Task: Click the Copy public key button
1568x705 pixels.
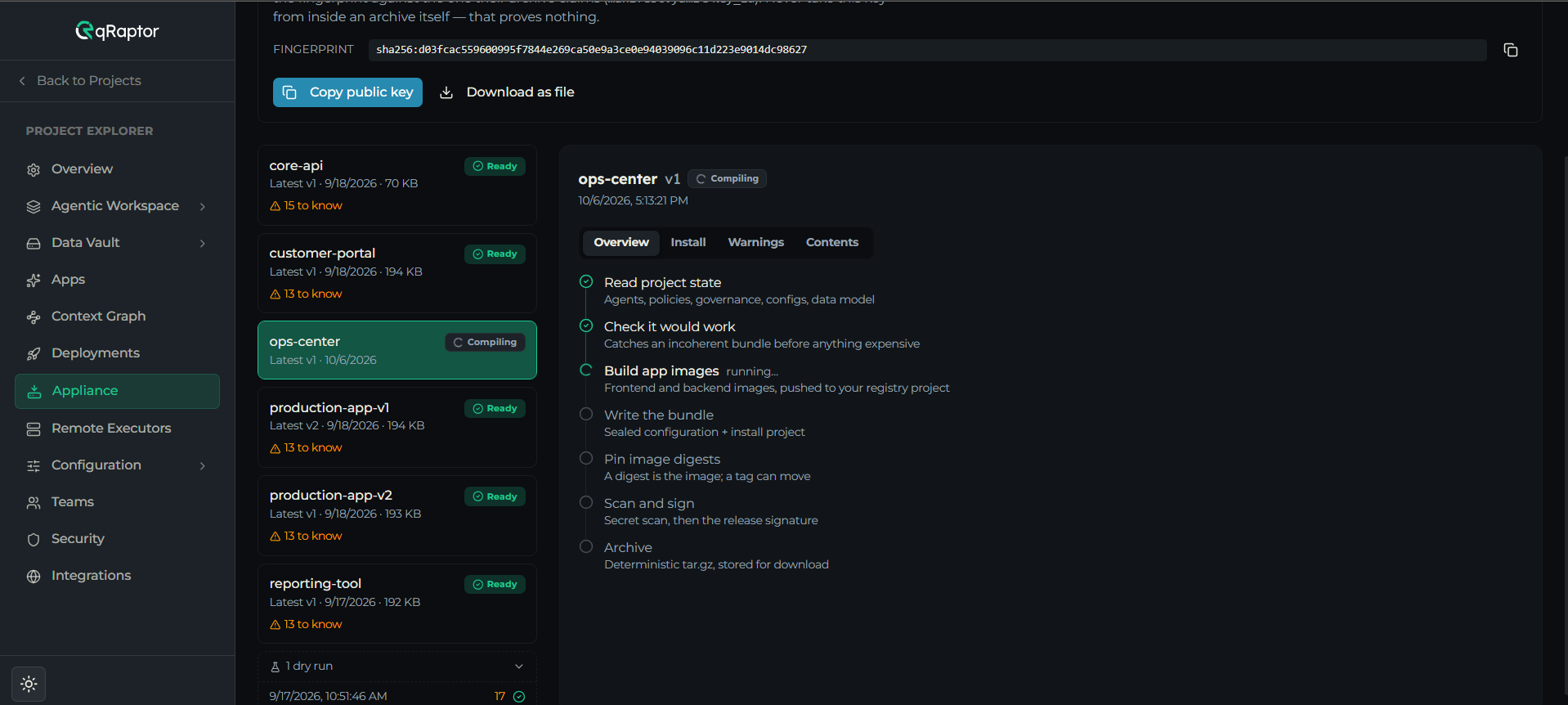Action: click(347, 92)
